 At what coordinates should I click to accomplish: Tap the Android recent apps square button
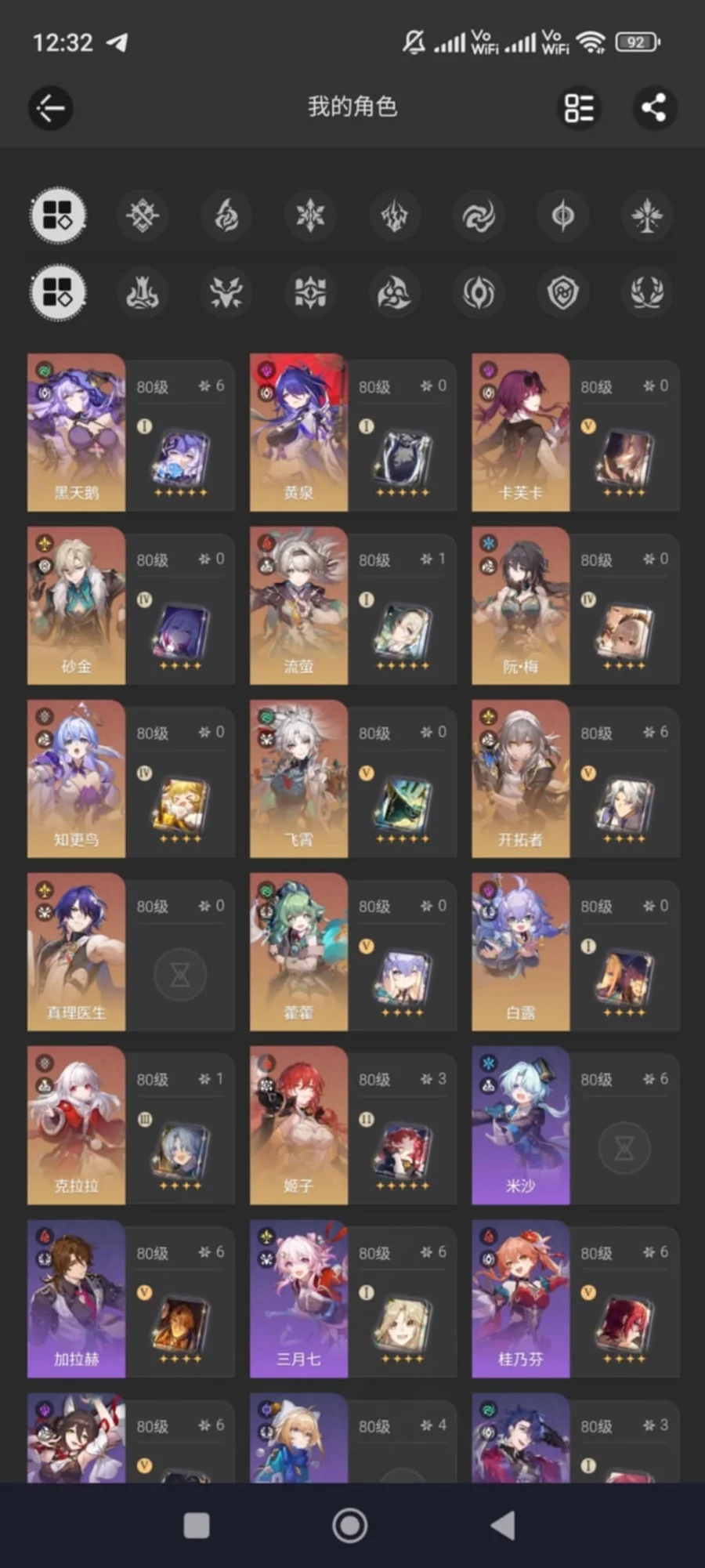coord(196,1526)
